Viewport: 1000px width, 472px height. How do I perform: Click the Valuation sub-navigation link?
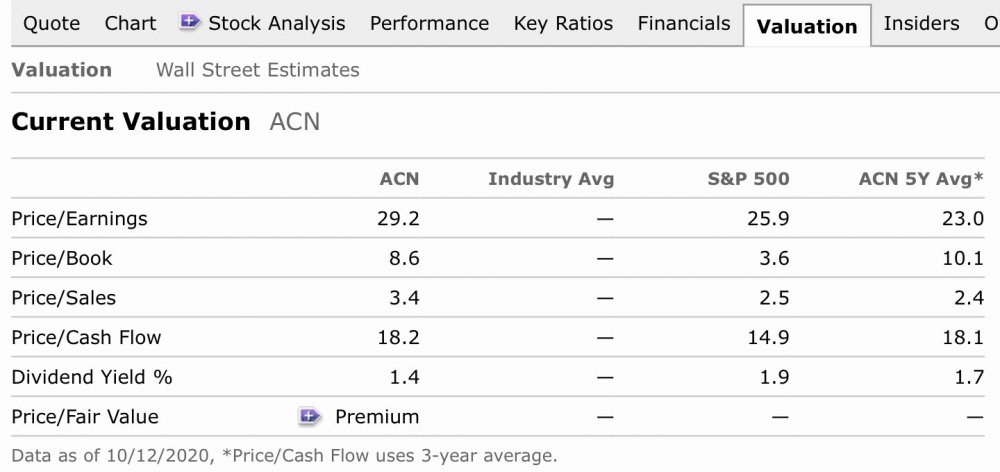61,70
